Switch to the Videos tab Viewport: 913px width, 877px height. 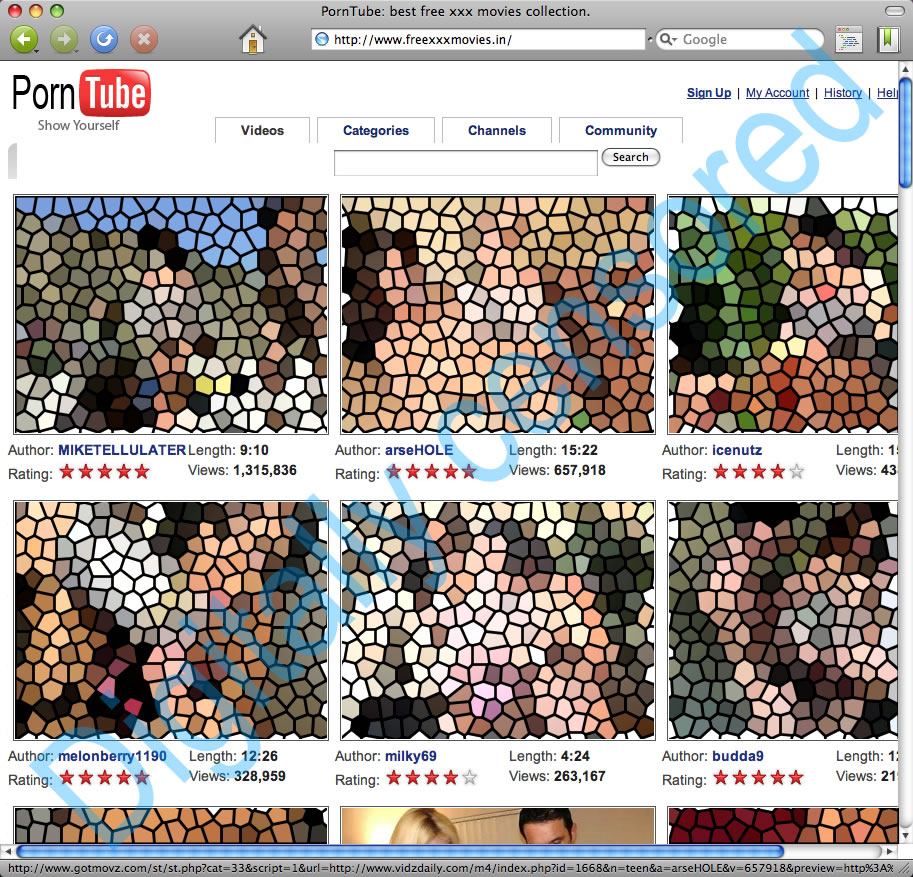click(262, 130)
